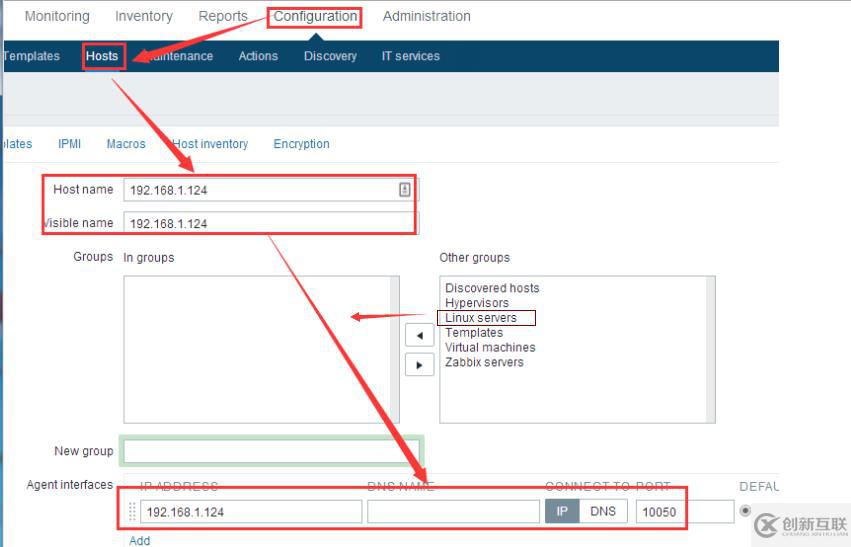Move selected group right to Other groups
Screen dimensions: 851x547
(x=420, y=365)
